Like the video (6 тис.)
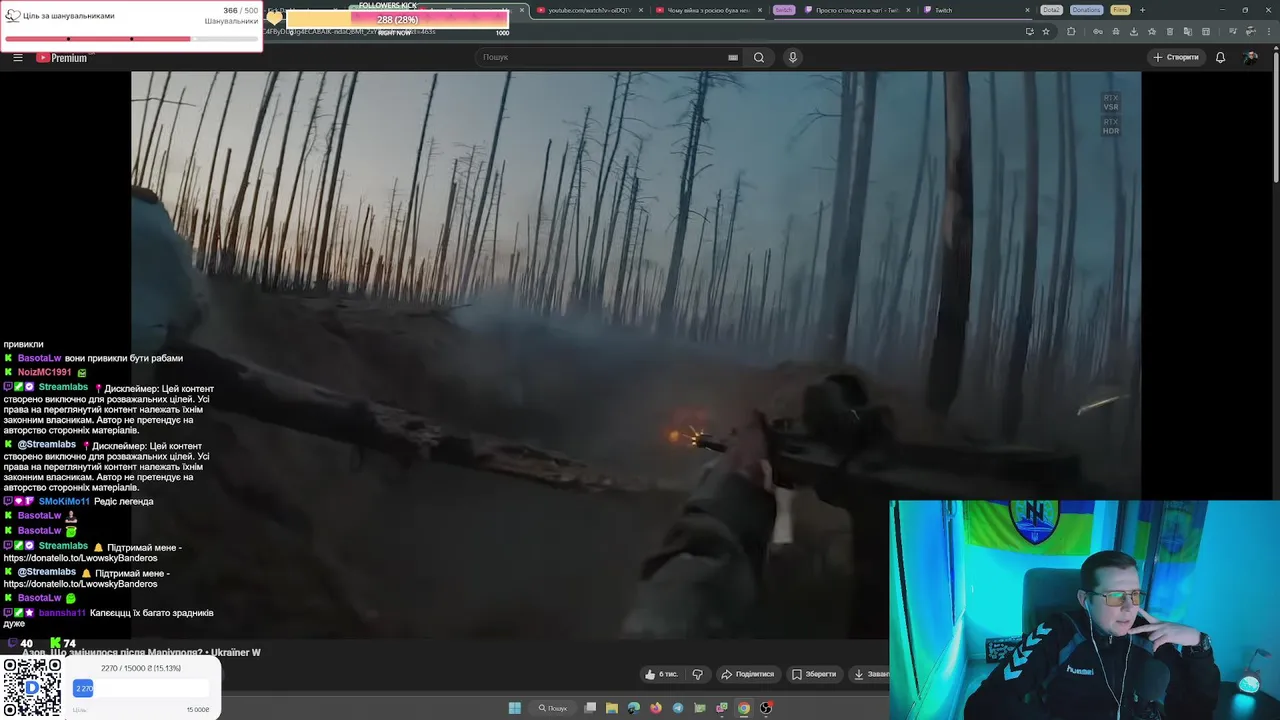This screenshot has height=720, width=1280. tap(661, 674)
